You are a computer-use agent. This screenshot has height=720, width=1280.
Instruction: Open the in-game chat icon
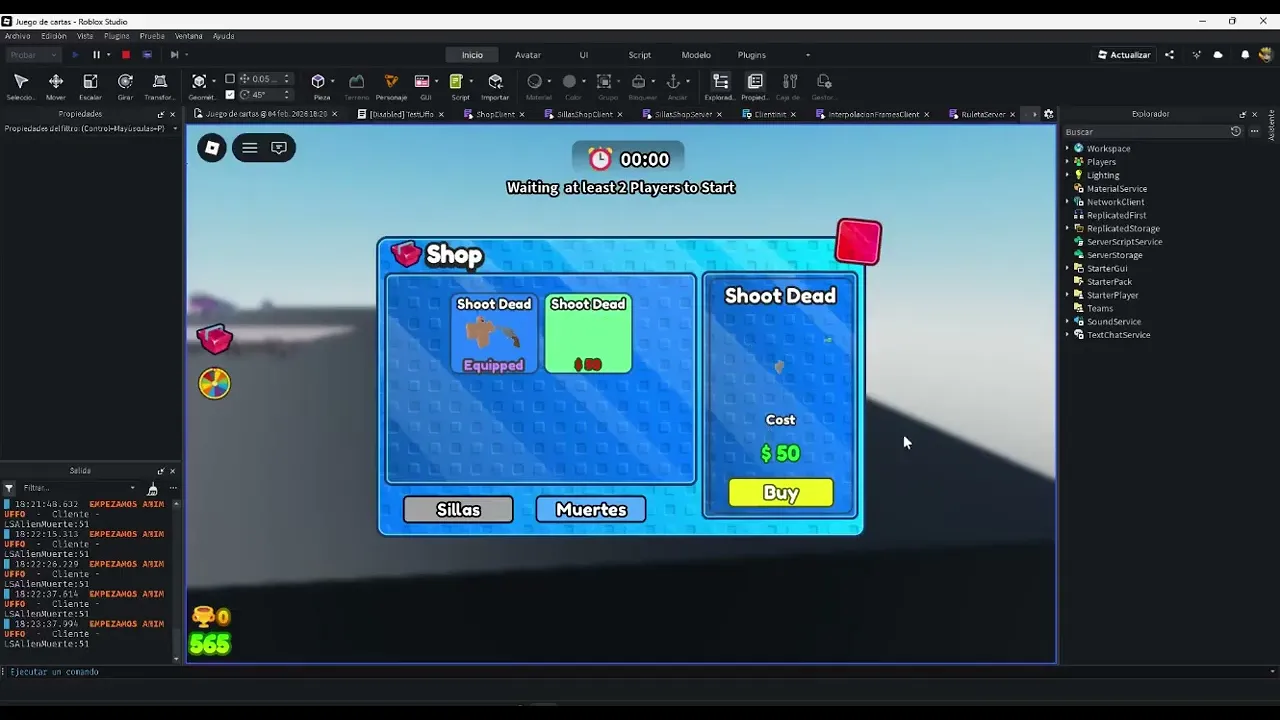tap(279, 148)
